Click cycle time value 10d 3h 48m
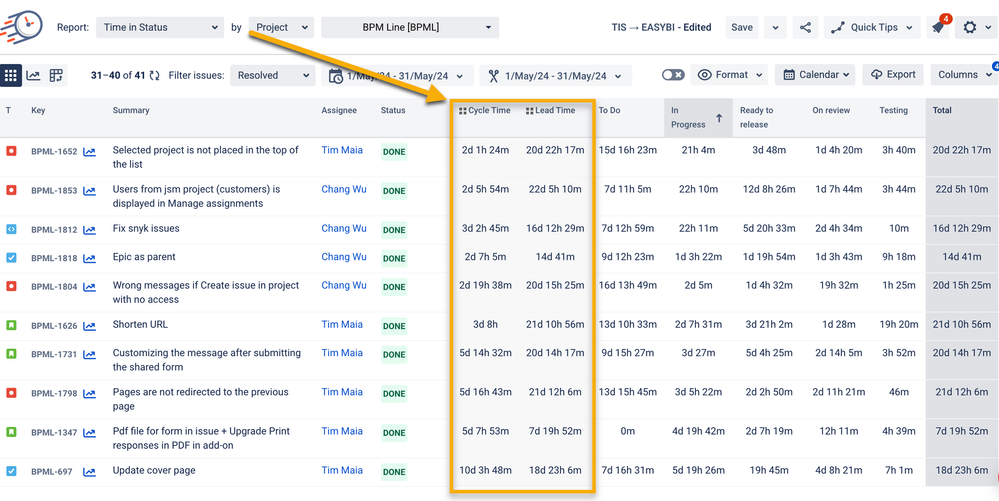Viewport: 999px width, 501px height. 485,470
